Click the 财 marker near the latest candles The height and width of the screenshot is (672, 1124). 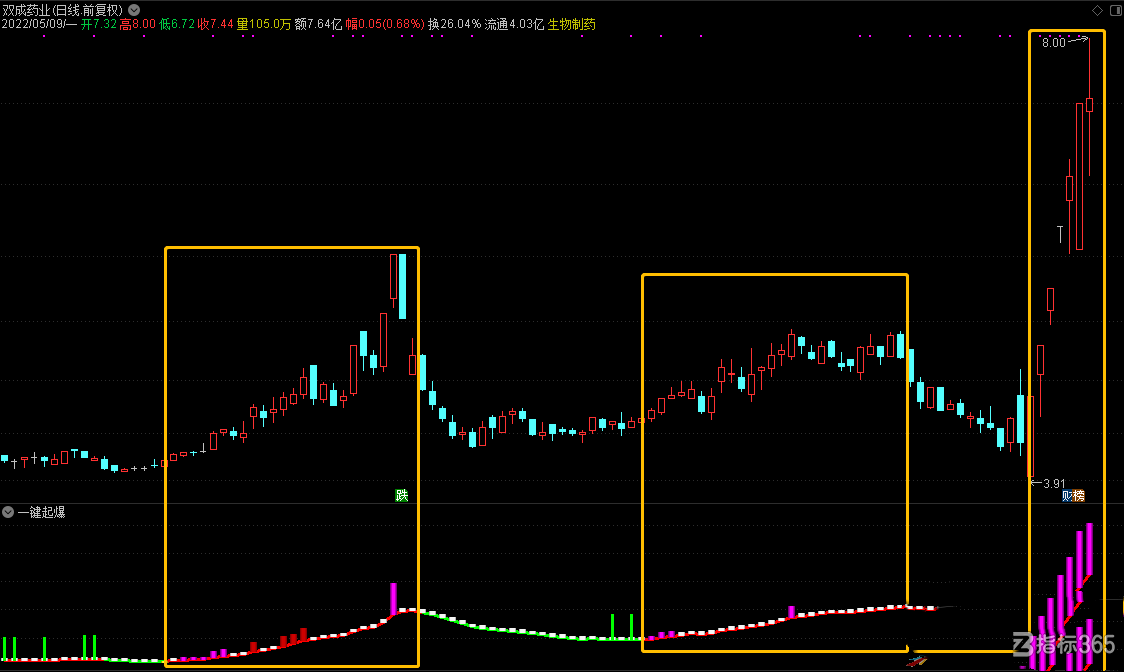pos(1067,496)
